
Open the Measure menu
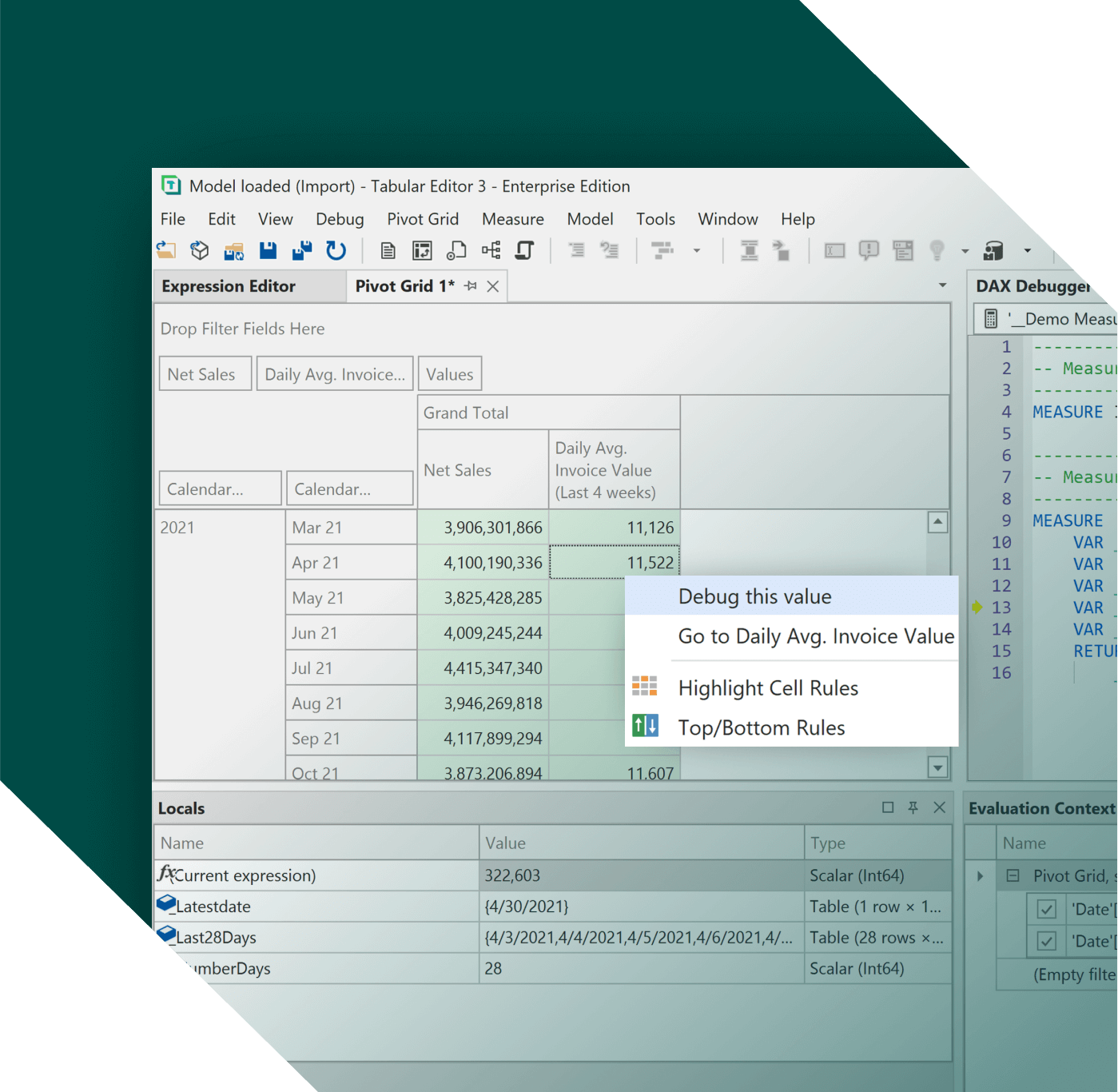[x=513, y=219]
